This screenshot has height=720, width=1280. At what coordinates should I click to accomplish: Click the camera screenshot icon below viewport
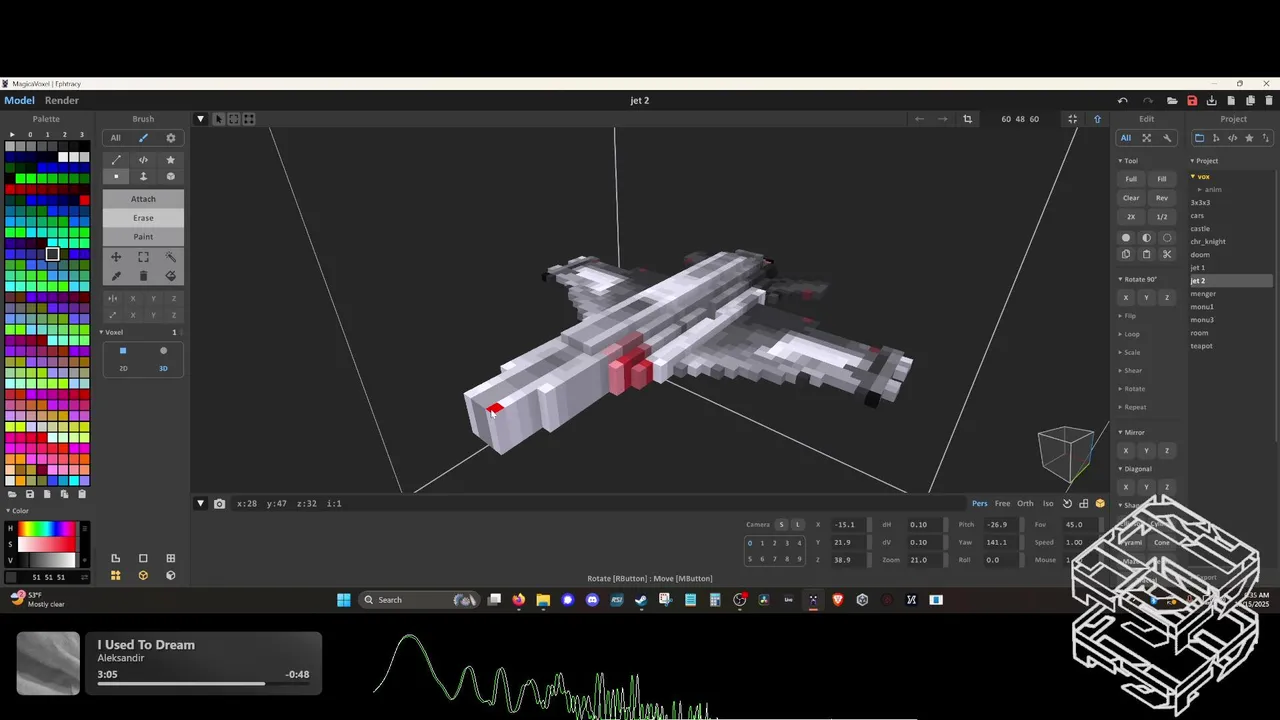(219, 504)
